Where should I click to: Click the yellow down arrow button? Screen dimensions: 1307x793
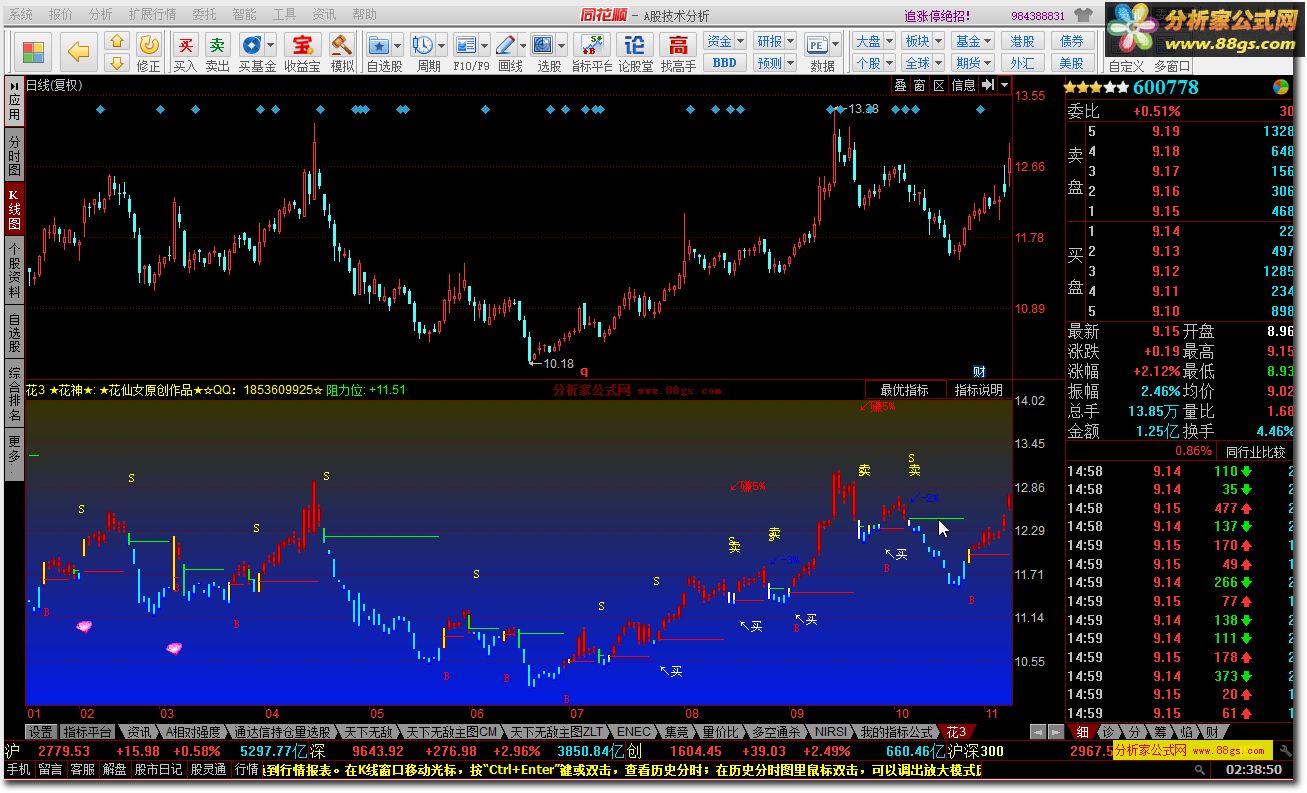click(117, 62)
